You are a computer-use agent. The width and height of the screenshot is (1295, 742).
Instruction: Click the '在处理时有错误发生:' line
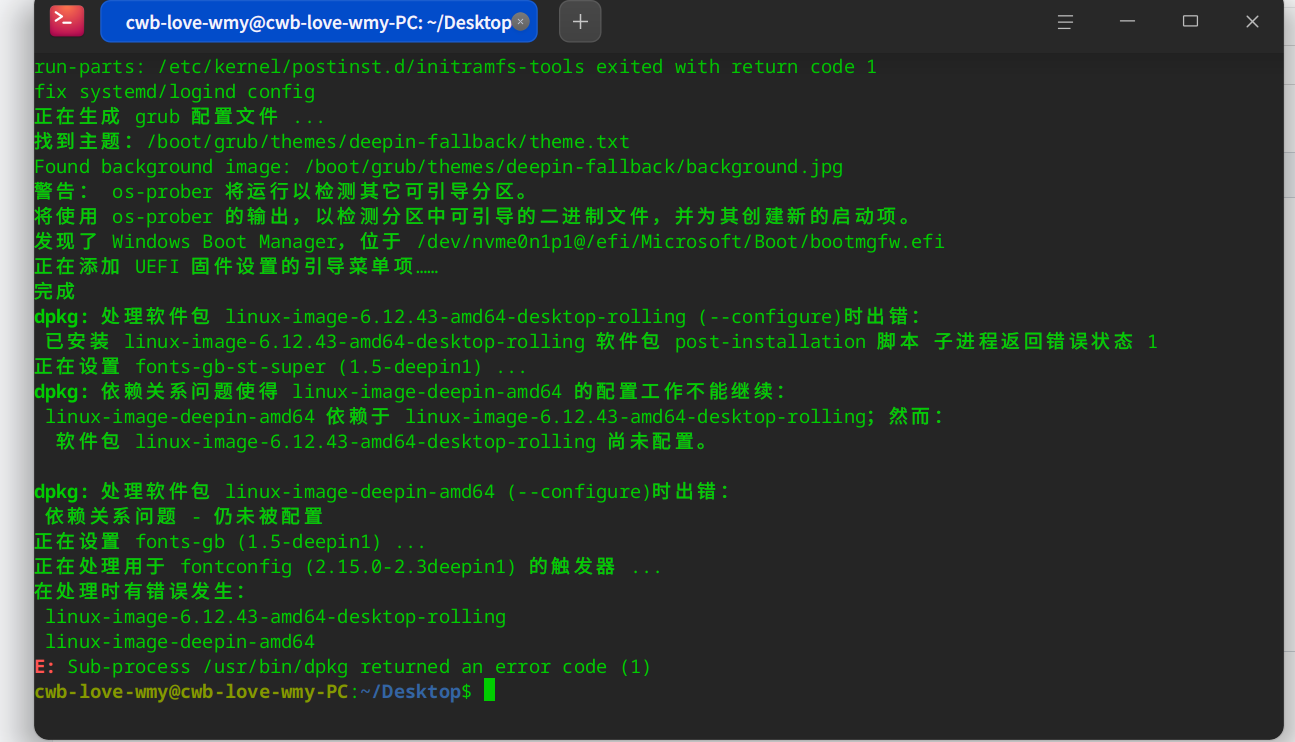tap(140, 592)
